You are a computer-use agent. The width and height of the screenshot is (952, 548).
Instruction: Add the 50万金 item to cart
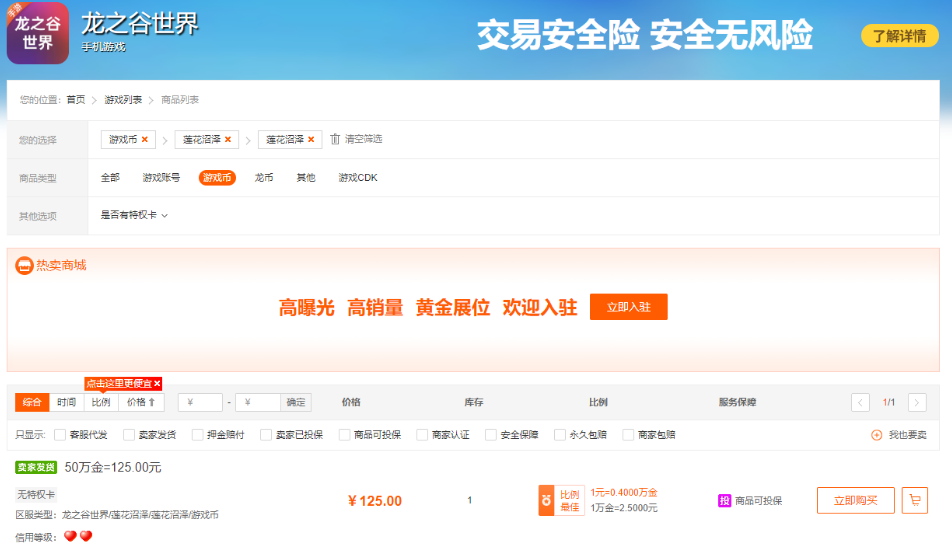pos(914,501)
